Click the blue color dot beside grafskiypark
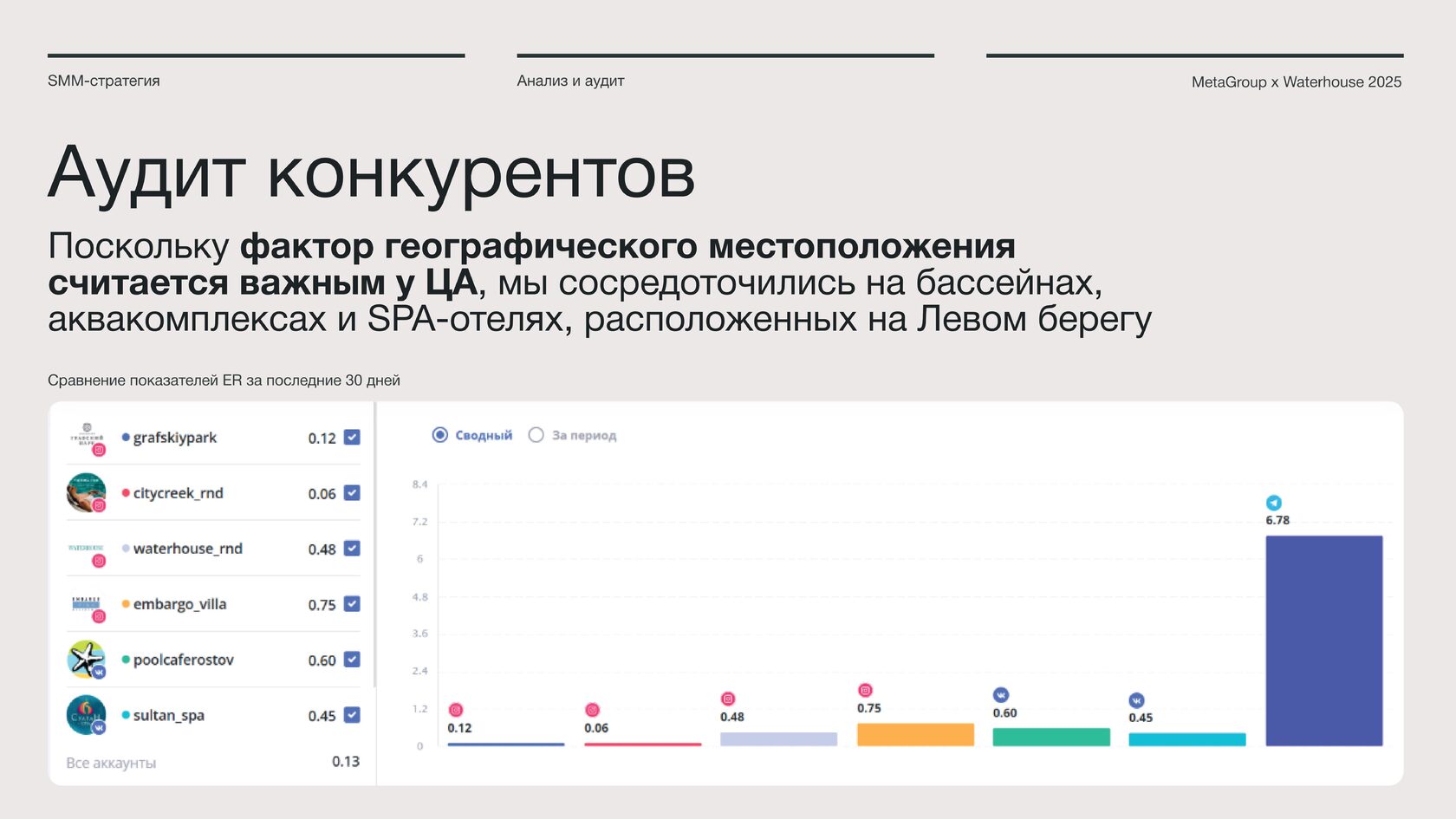1456x819 pixels. pos(126,438)
